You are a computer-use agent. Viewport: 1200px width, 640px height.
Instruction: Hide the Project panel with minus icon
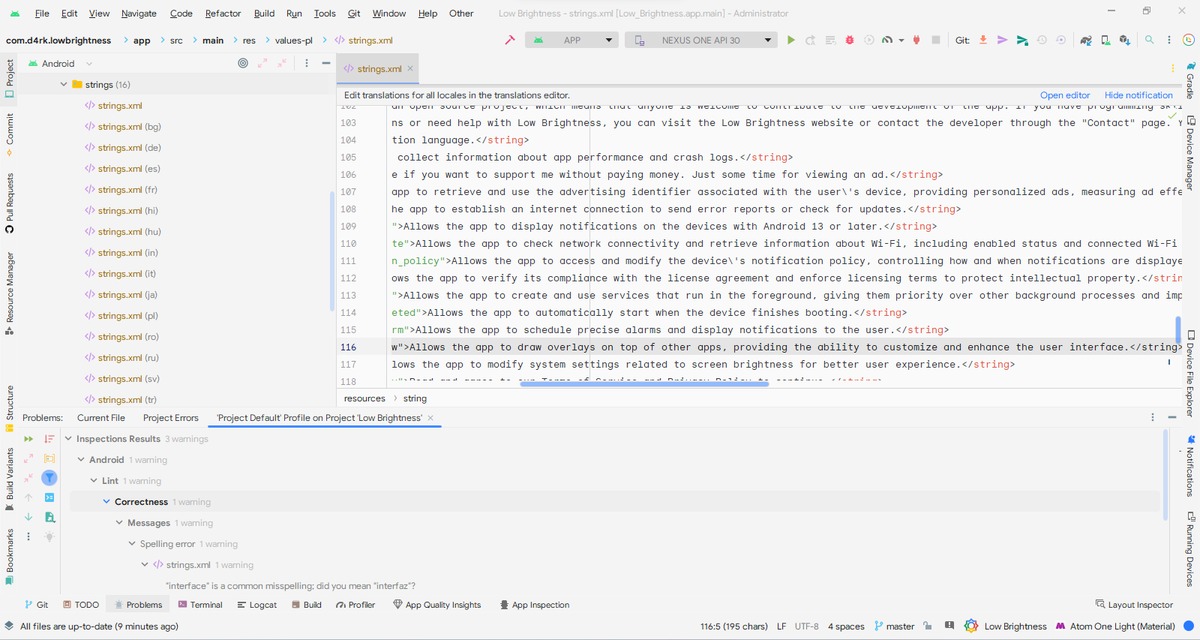326,63
